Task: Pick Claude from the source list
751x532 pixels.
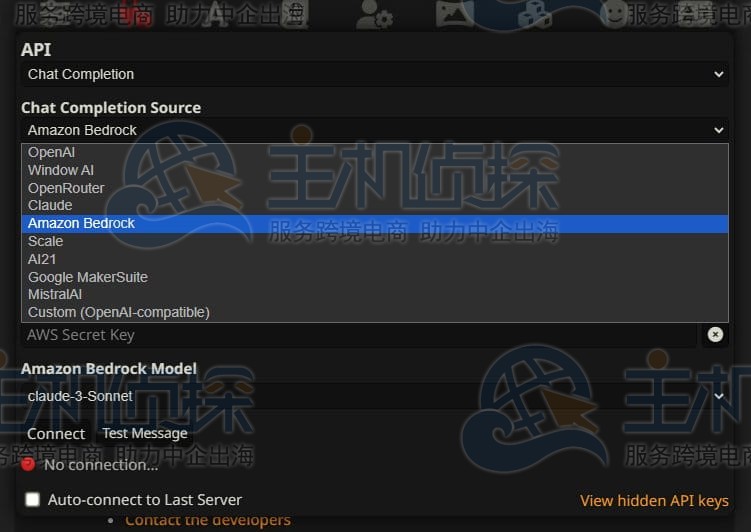Action: pyautogui.click(x=50, y=205)
